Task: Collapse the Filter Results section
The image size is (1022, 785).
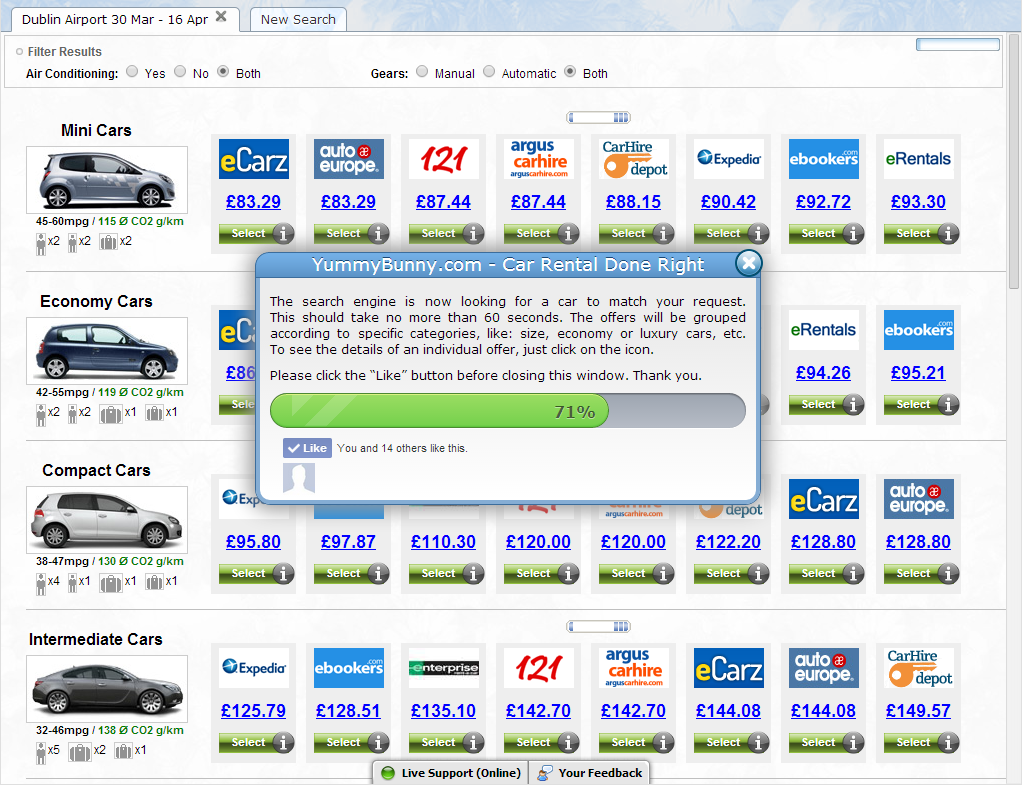Action: pos(20,52)
